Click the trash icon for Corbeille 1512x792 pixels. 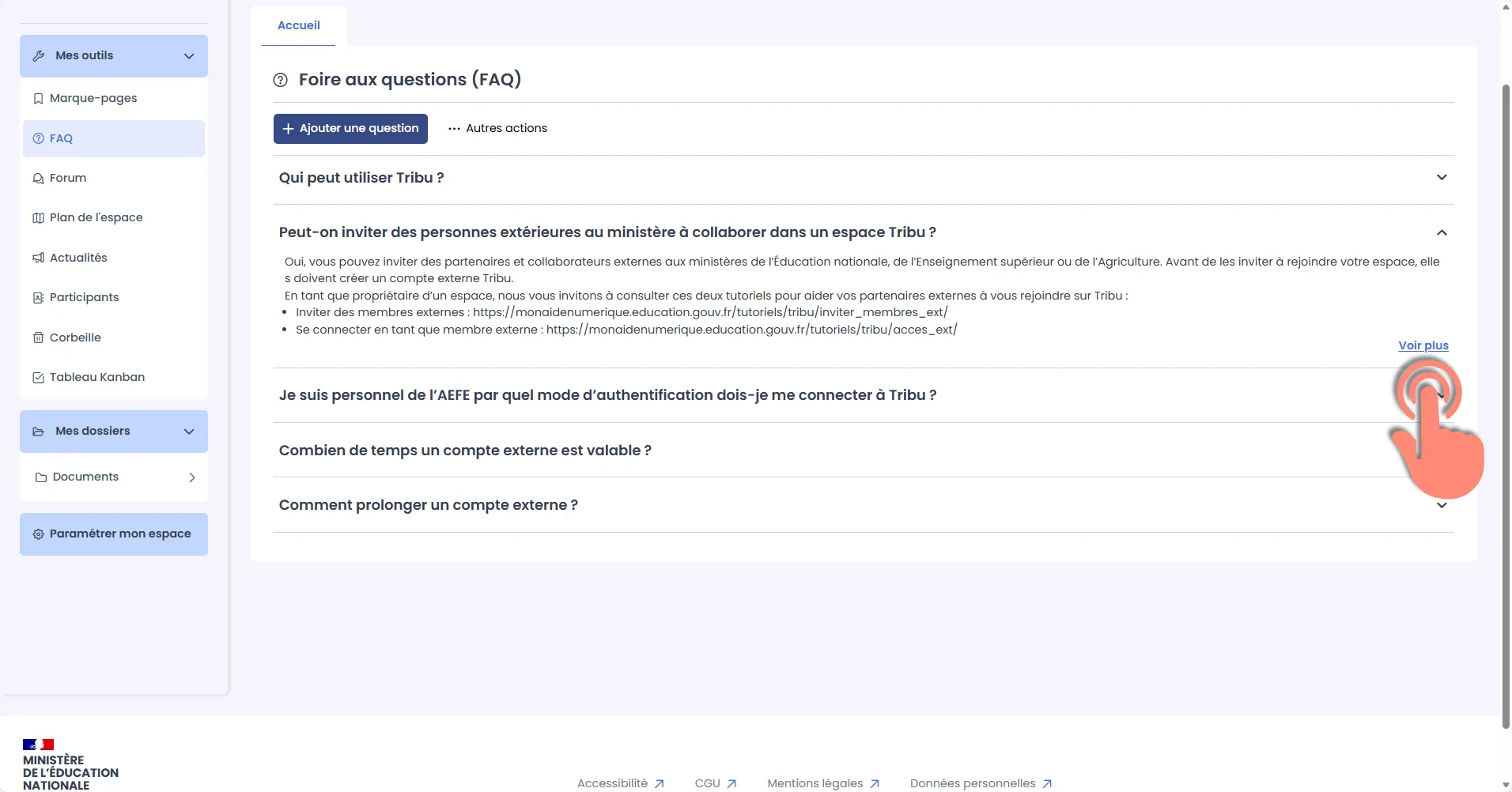click(x=38, y=338)
